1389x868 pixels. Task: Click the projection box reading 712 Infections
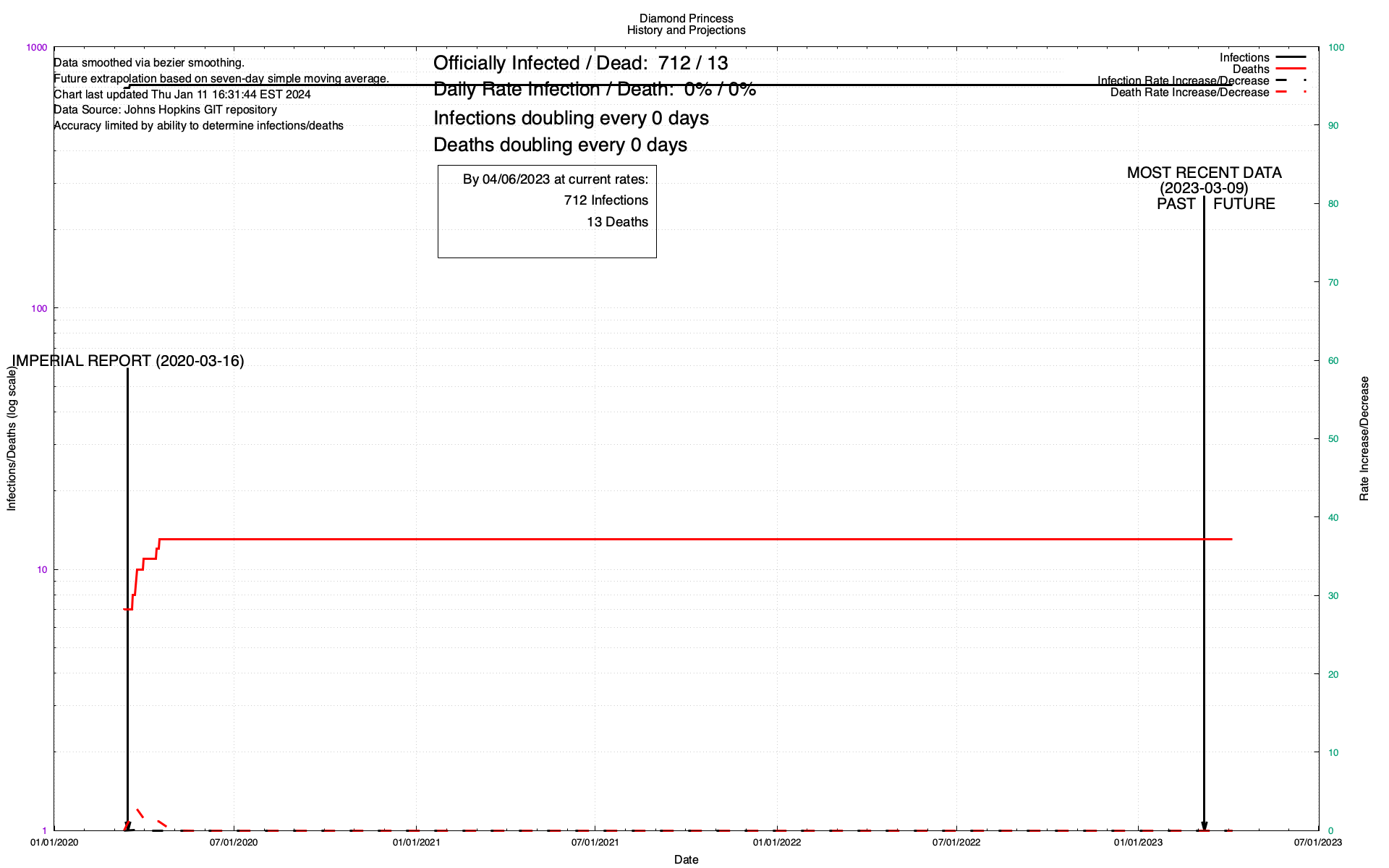pos(606,200)
